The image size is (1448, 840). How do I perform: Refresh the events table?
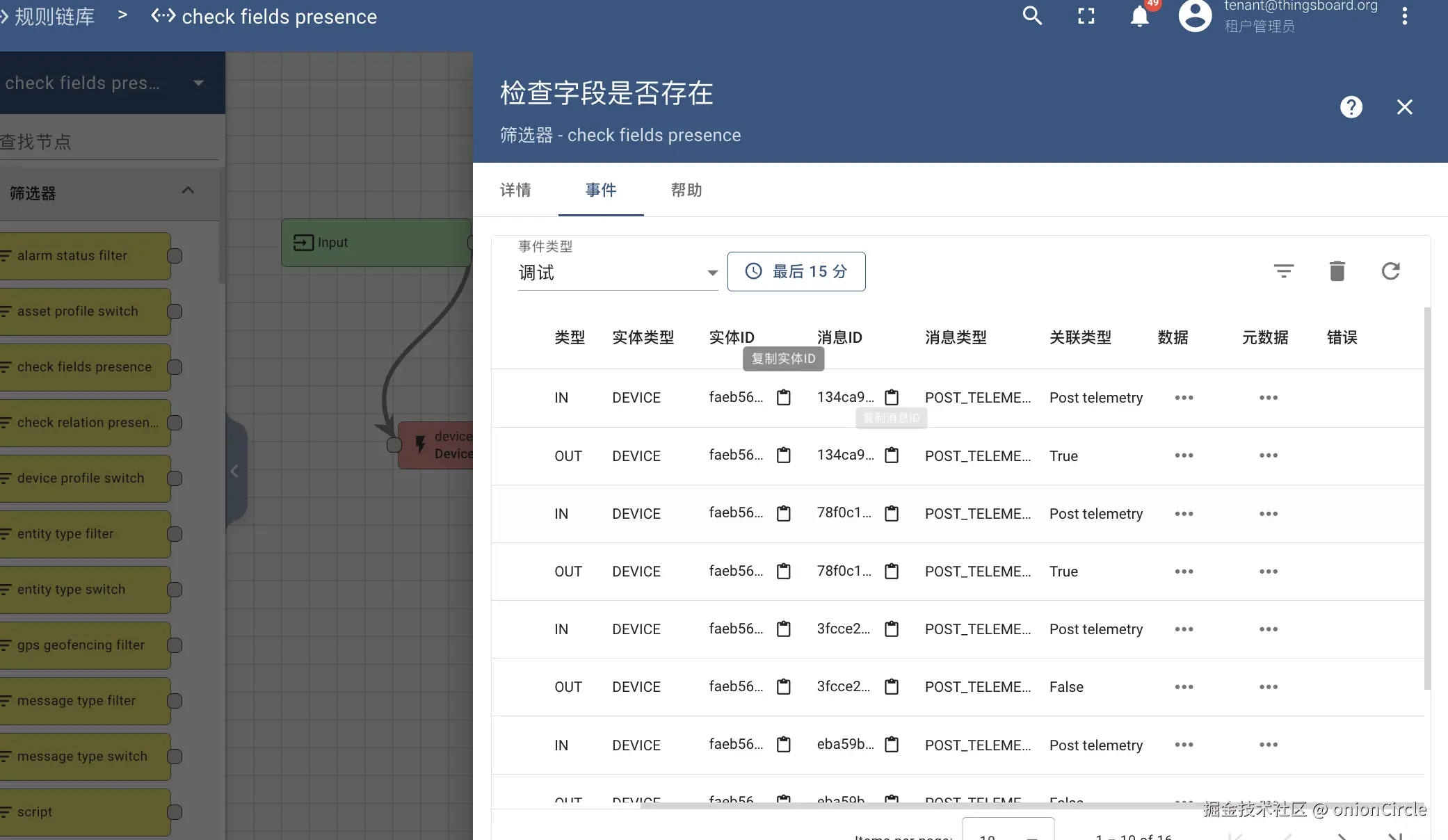click(x=1390, y=271)
